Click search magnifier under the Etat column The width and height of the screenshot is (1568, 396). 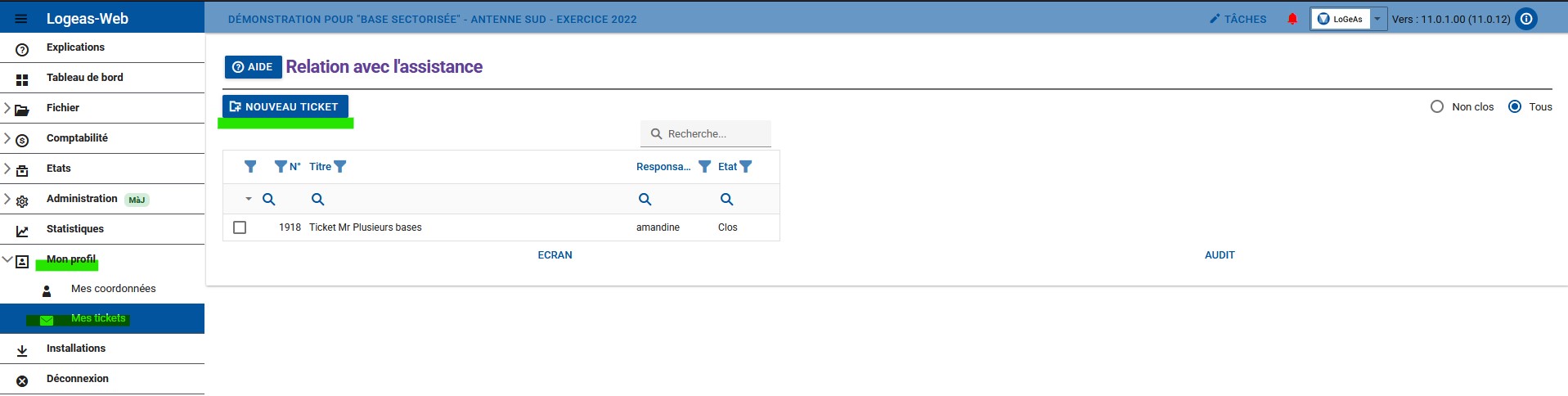726,200
